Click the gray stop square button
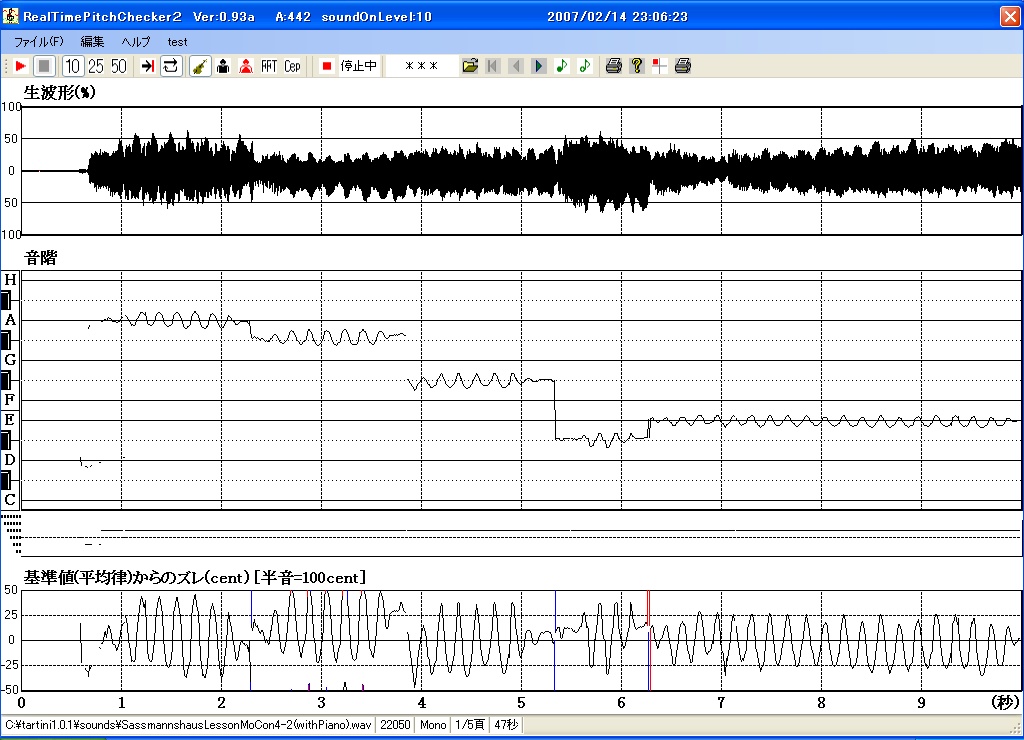This screenshot has width=1024, height=740. click(x=44, y=66)
